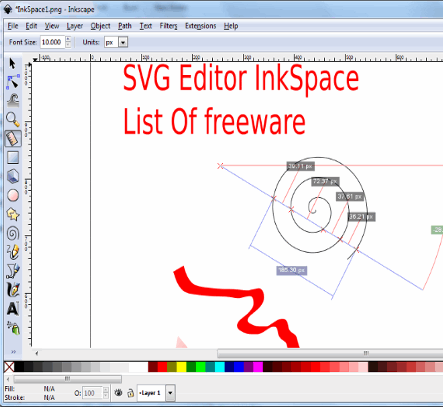This screenshot has height=407, width=443.
Task: Open the Filters menu
Action: tap(168, 26)
